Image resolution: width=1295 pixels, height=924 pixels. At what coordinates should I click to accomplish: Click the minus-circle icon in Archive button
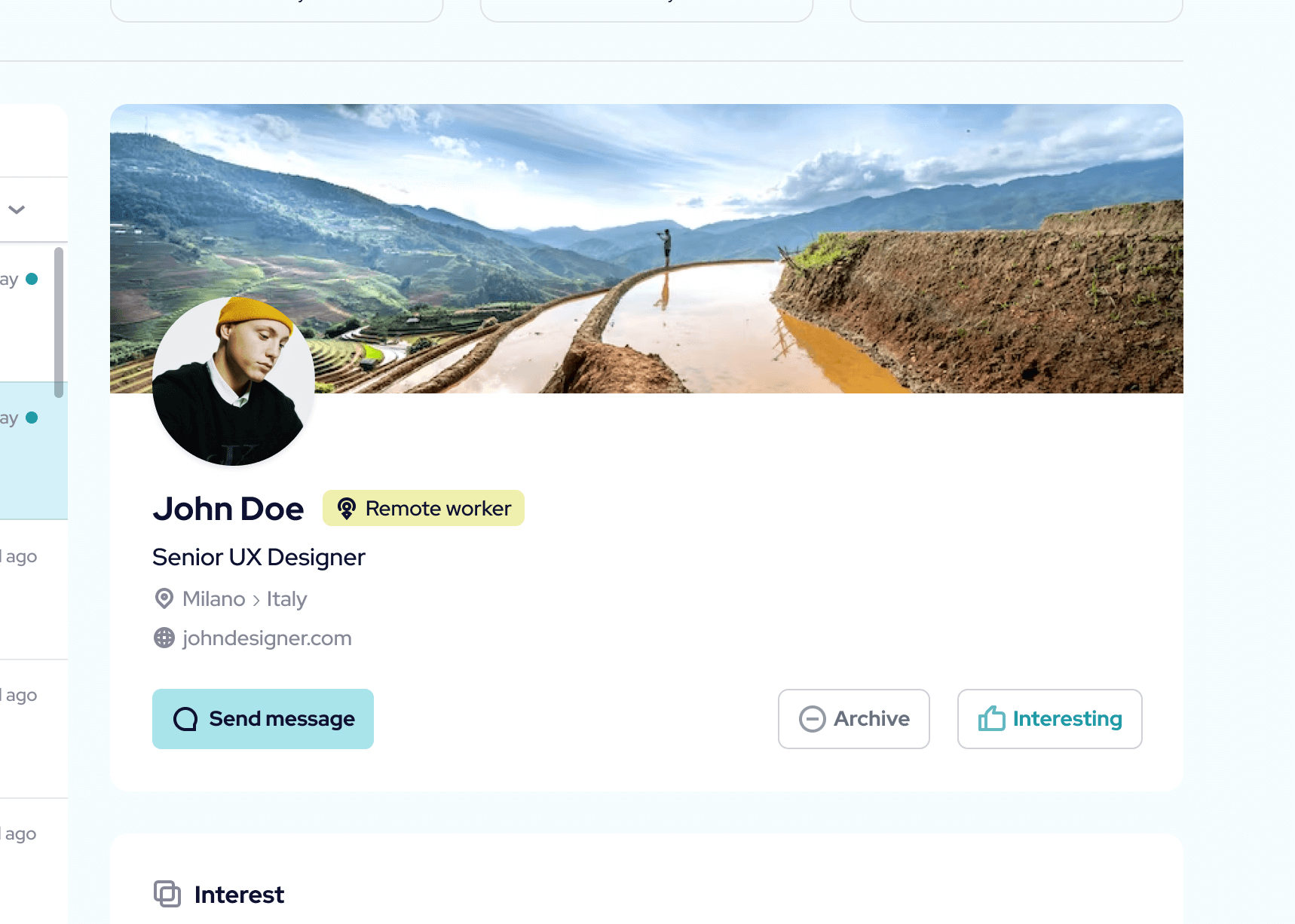click(x=812, y=719)
